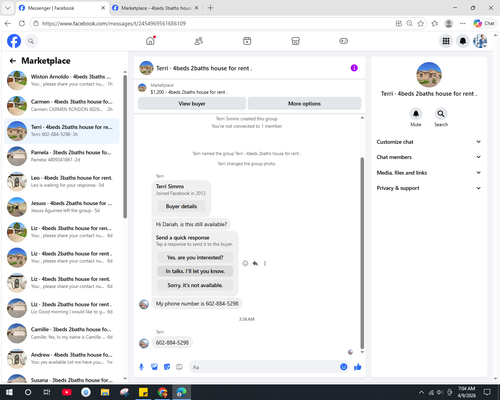Open the notifications bell in header
The image size is (500, 400).
click(463, 41)
